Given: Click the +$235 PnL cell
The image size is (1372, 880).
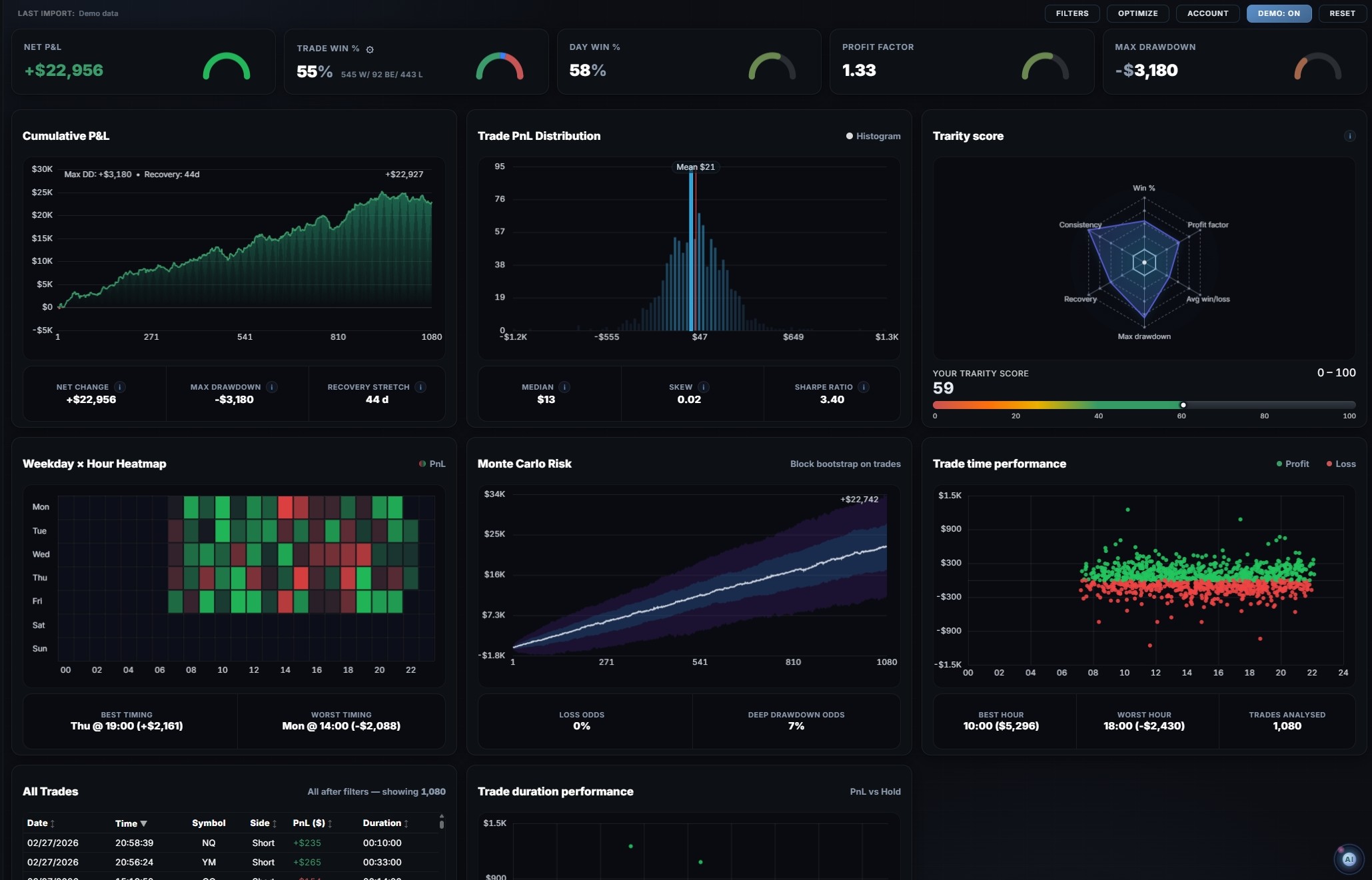Looking at the screenshot, I should coord(307,843).
